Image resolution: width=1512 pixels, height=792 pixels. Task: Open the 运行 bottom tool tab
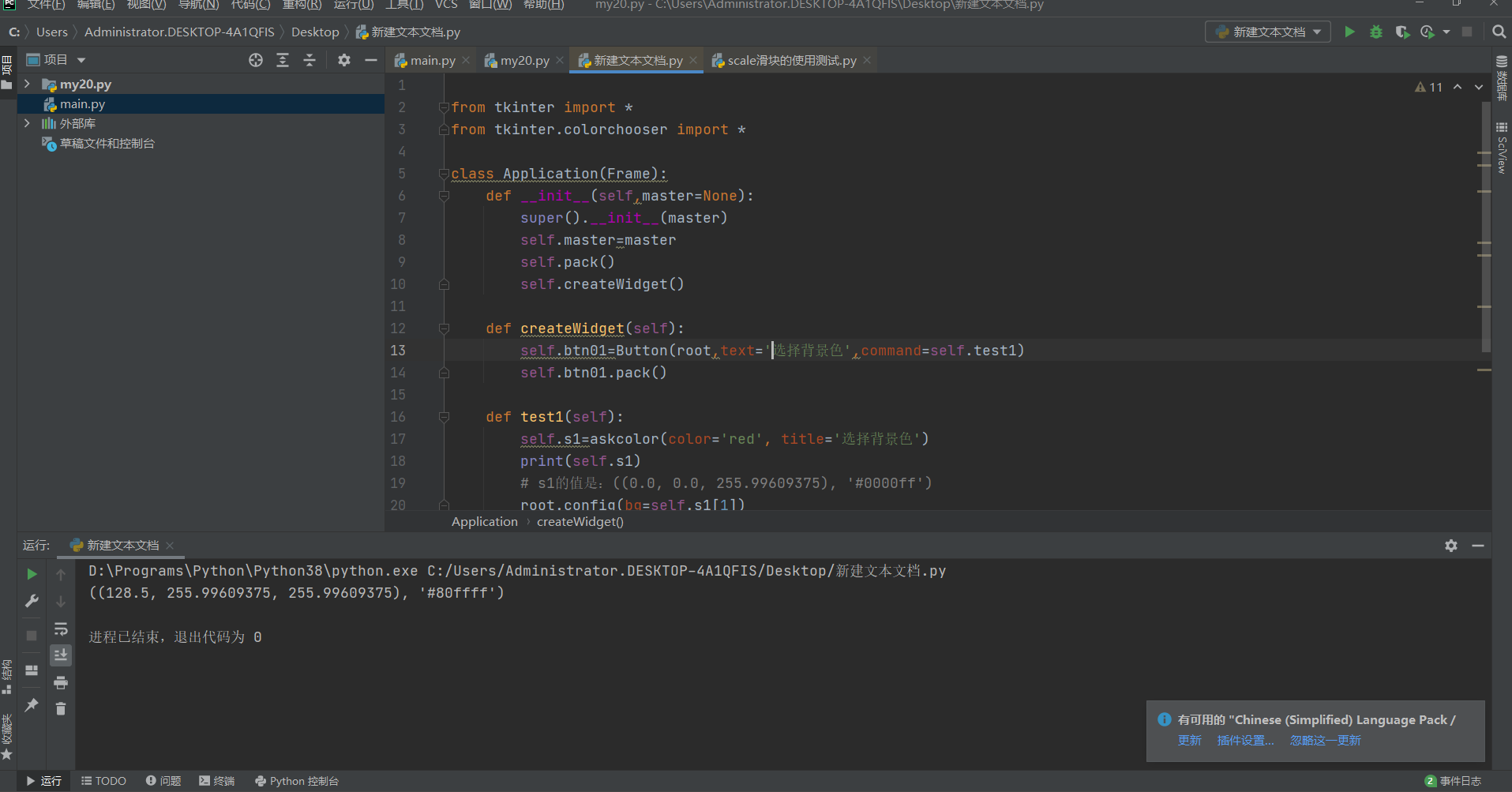[x=44, y=781]
